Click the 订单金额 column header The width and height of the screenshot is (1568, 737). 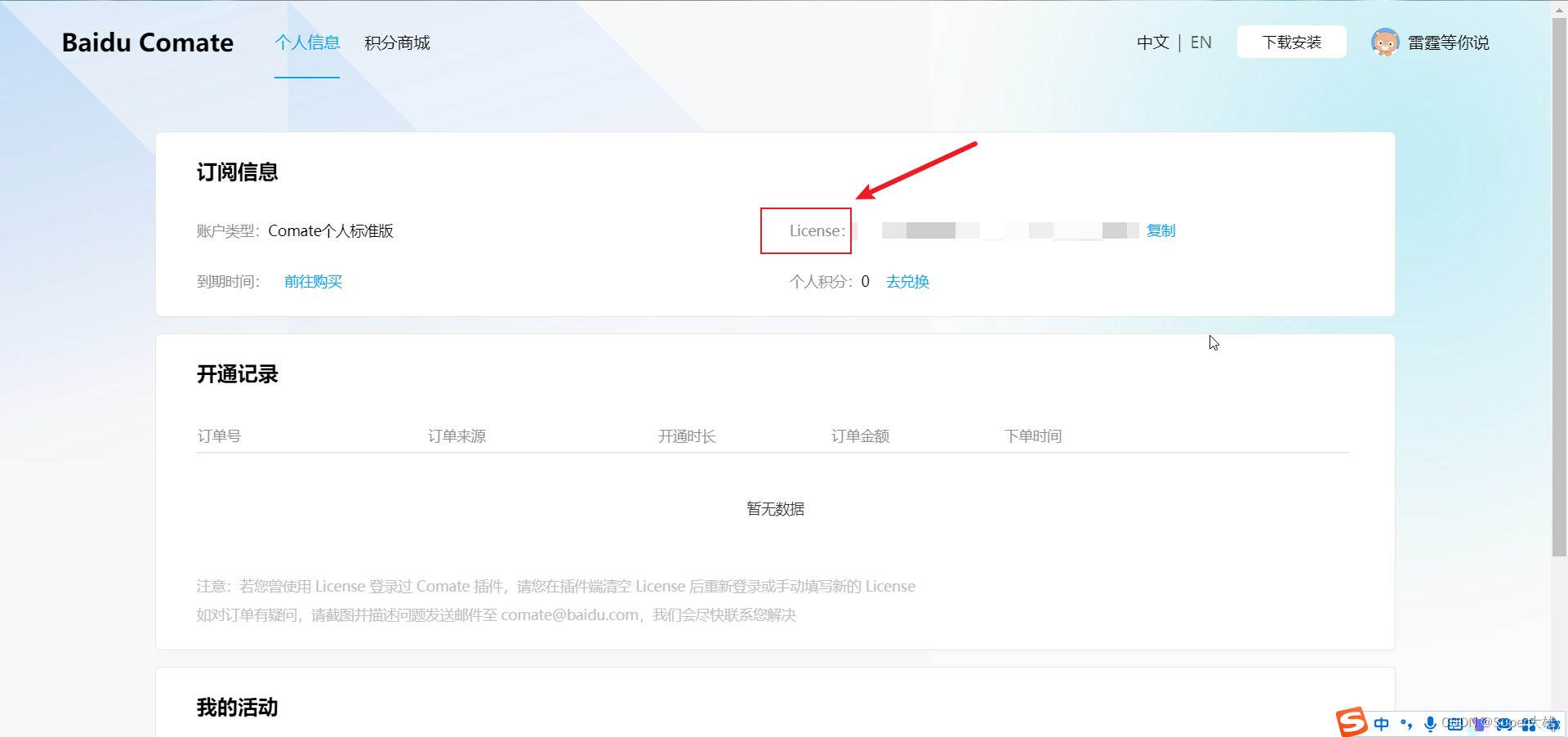(860, 435)
